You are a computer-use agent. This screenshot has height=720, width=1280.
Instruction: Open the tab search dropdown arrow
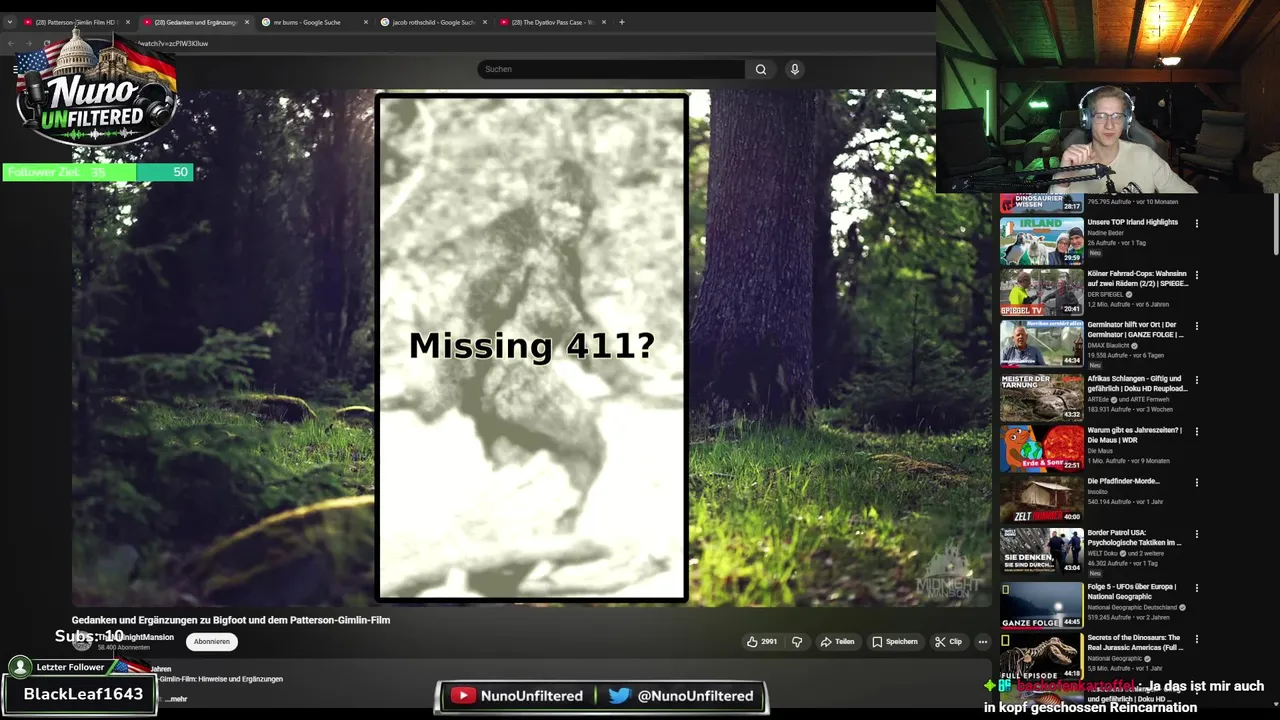point(10,22)
